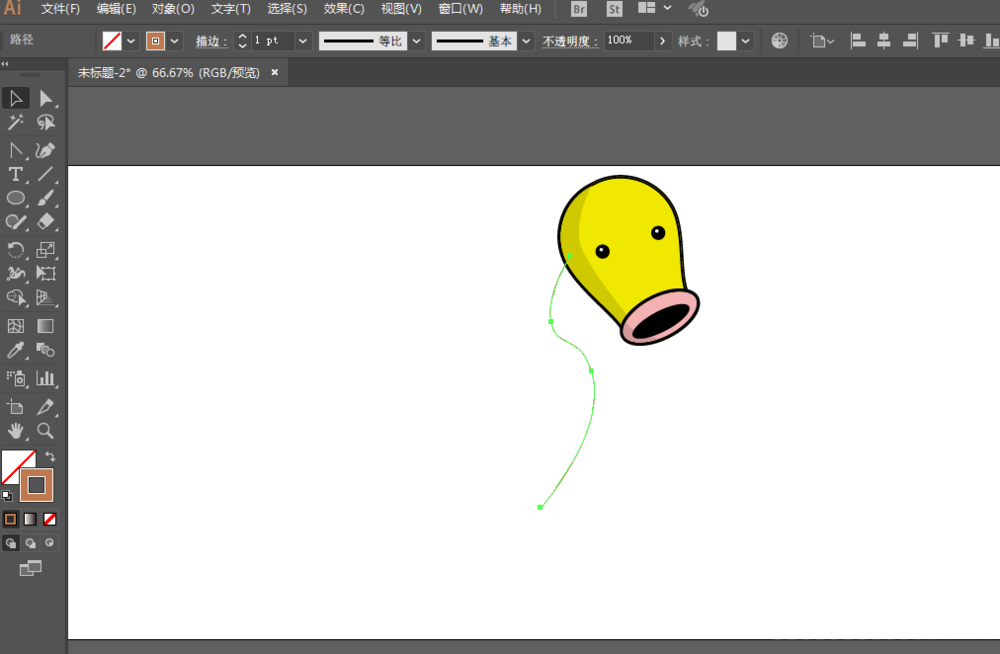Activate the Zoom magnifier tool
Image resolution: width=1000 pixels, height=654 pixels.
(x=45, y=431)
